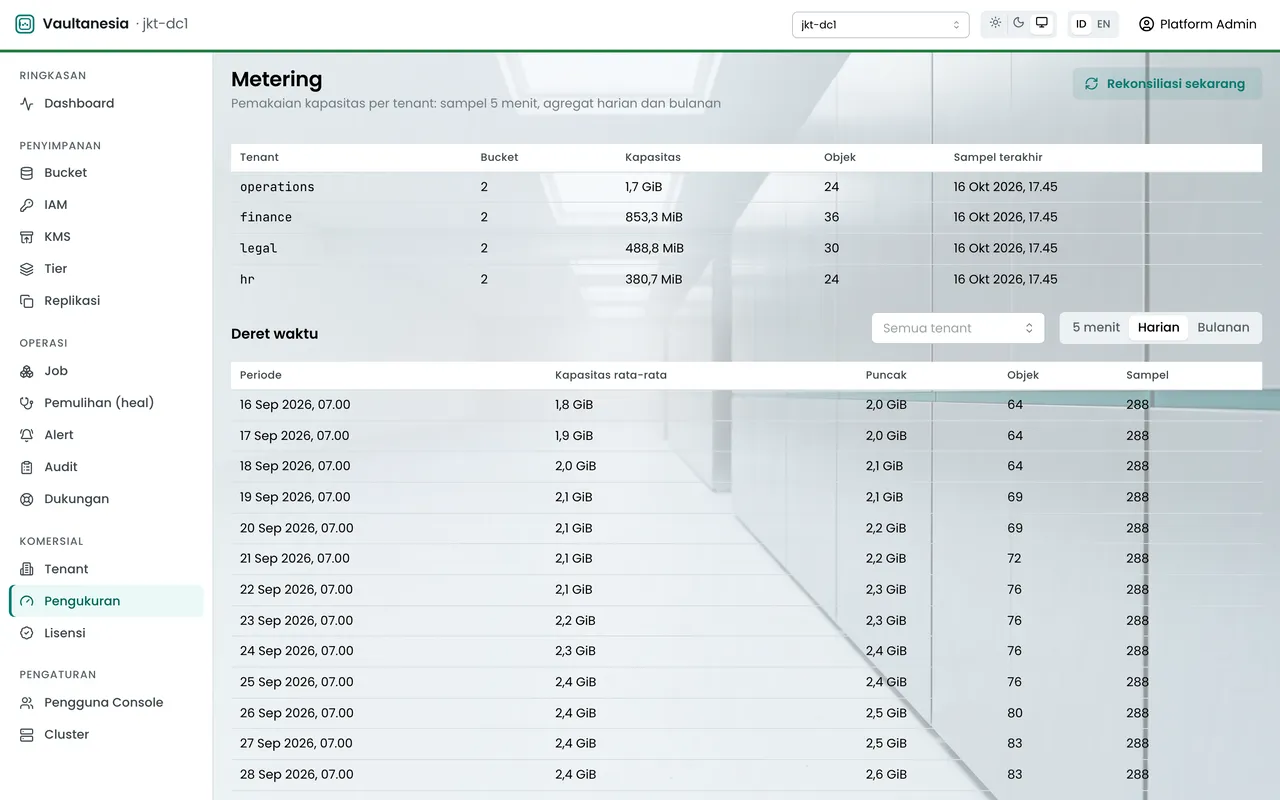The height and width of the screenshot is (800, 1280).
Task: Click the Dashboard pulse icon in sidebar
Action: pyautogui.click(x=27, y=104)
